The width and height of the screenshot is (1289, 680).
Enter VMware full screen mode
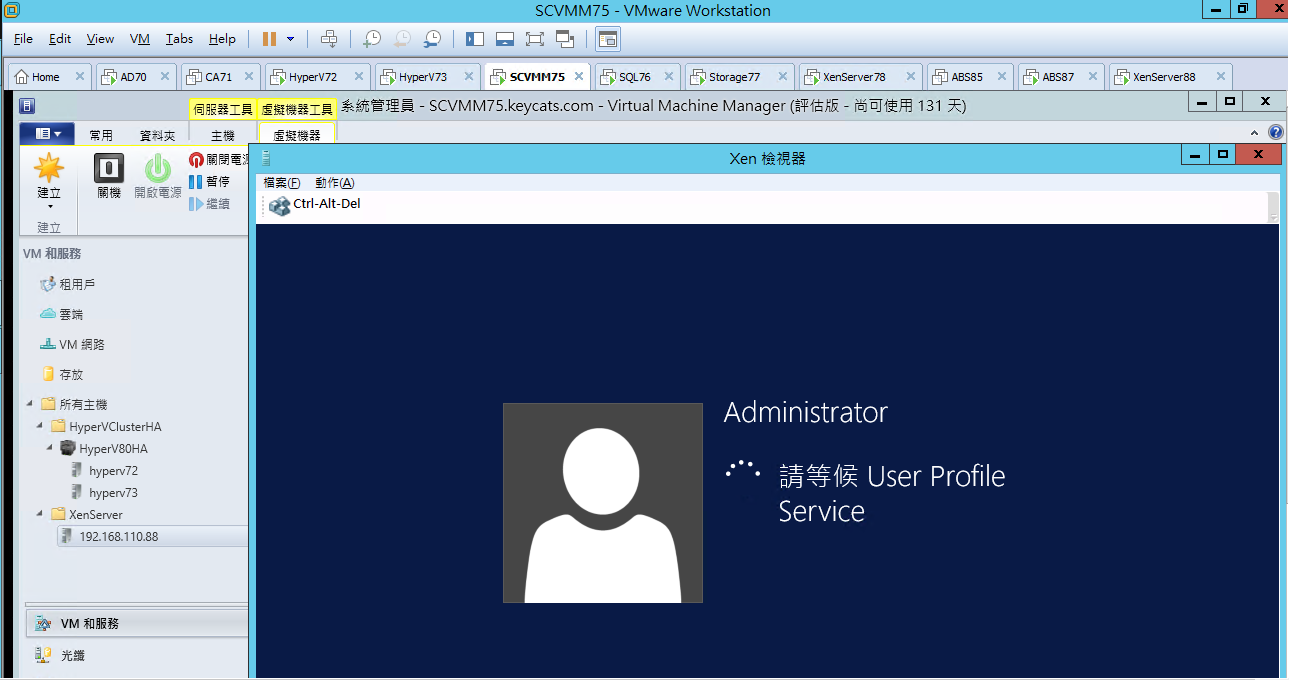click(x=534, y=39)
